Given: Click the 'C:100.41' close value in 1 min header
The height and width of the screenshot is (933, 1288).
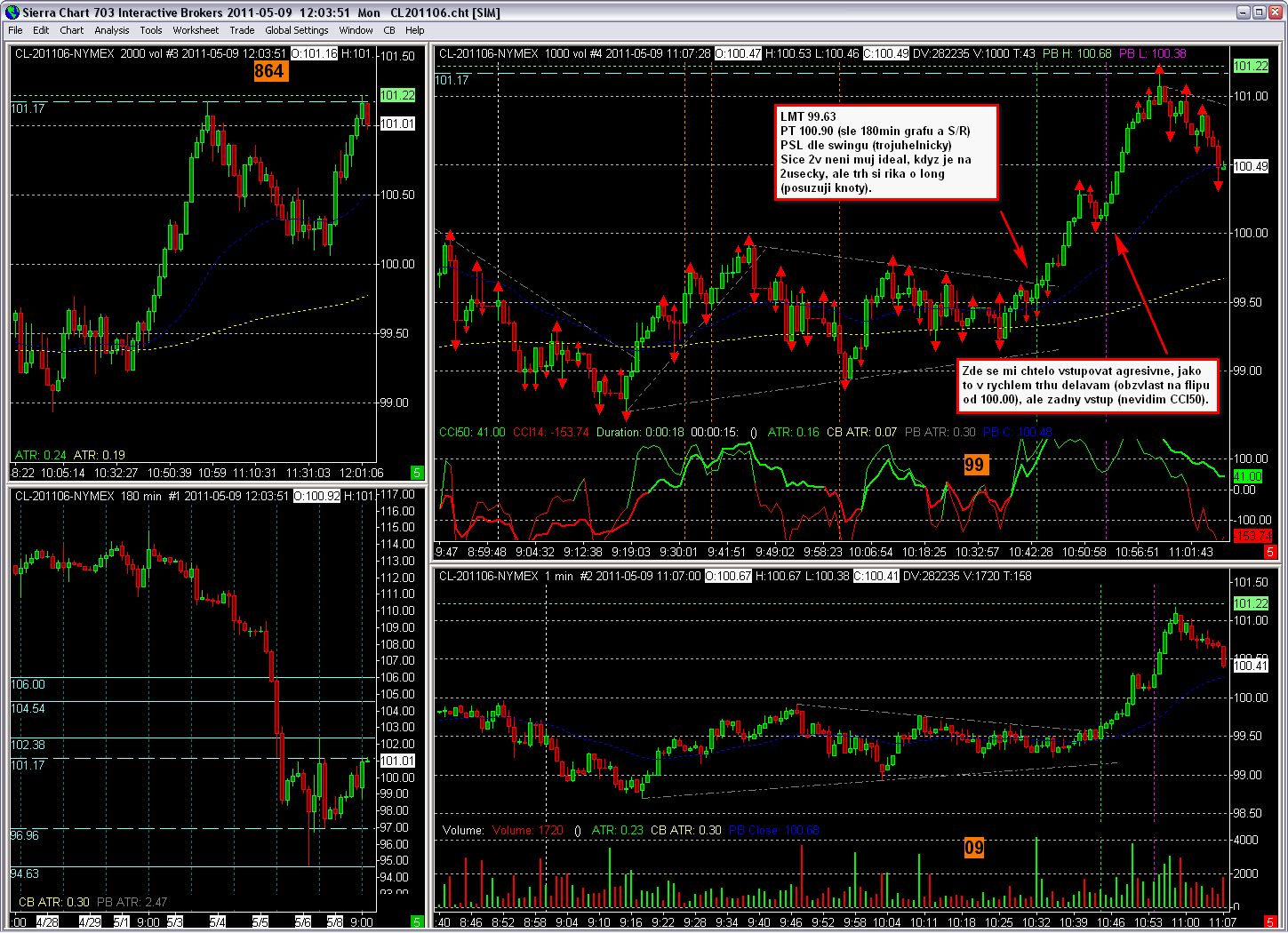Looking at the screenshot, I should pyautogui.click(x=876, y=576).
